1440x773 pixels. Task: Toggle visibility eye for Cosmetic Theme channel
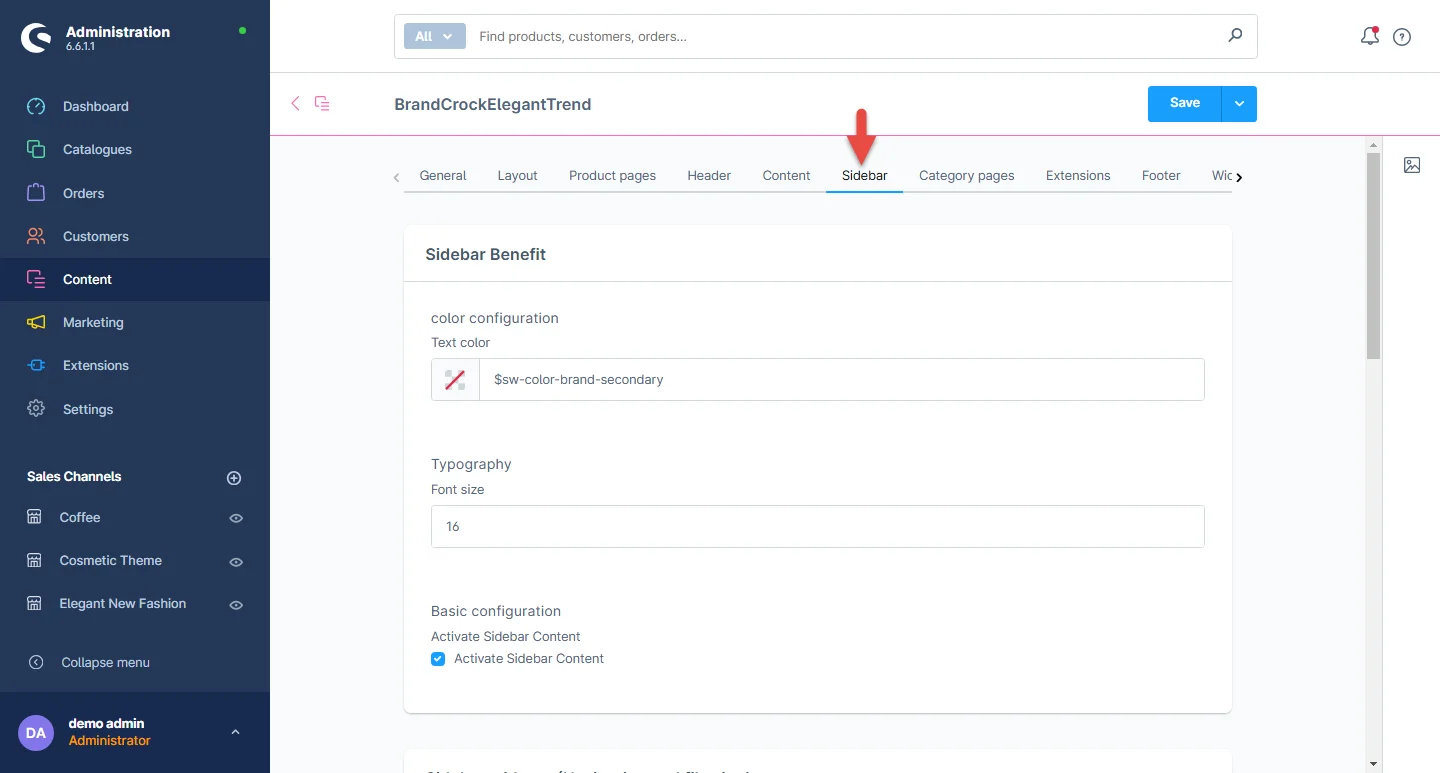pyautogui.click(x=236, y=562)
